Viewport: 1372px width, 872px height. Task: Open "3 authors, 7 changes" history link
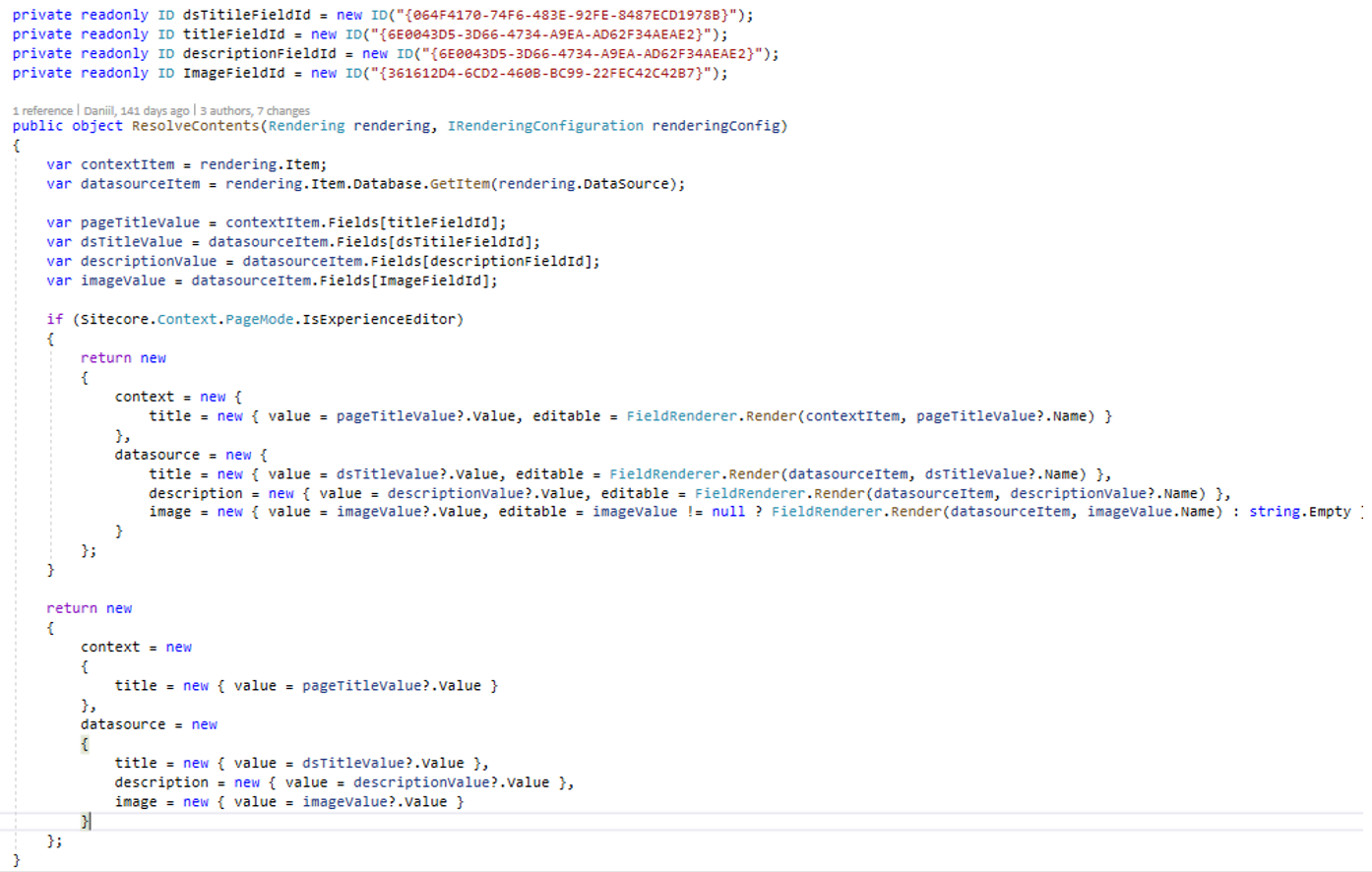tap(255, 111)
